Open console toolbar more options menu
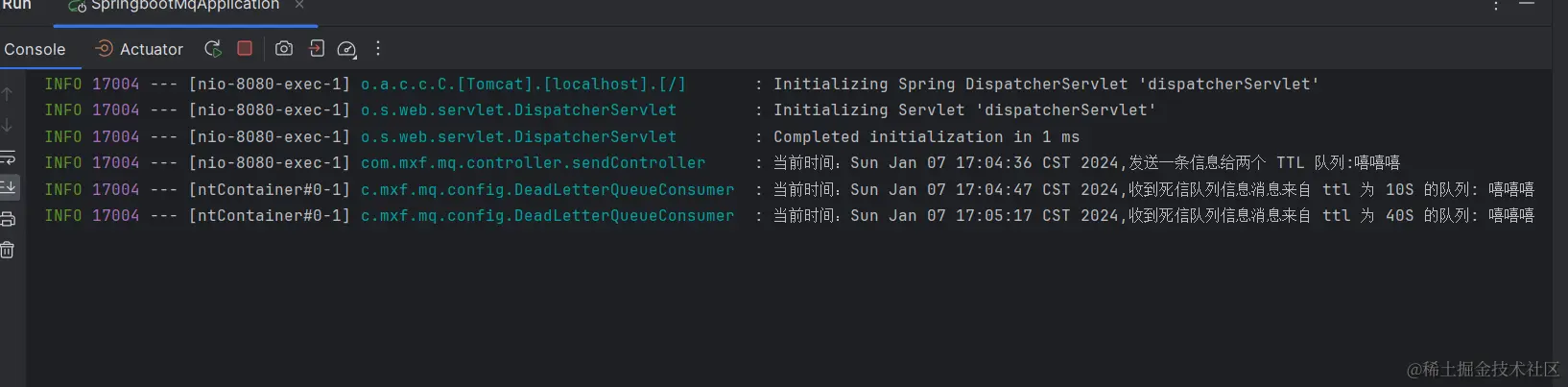Viewport: 1568px width, 387px height. (x=378, y=48)
